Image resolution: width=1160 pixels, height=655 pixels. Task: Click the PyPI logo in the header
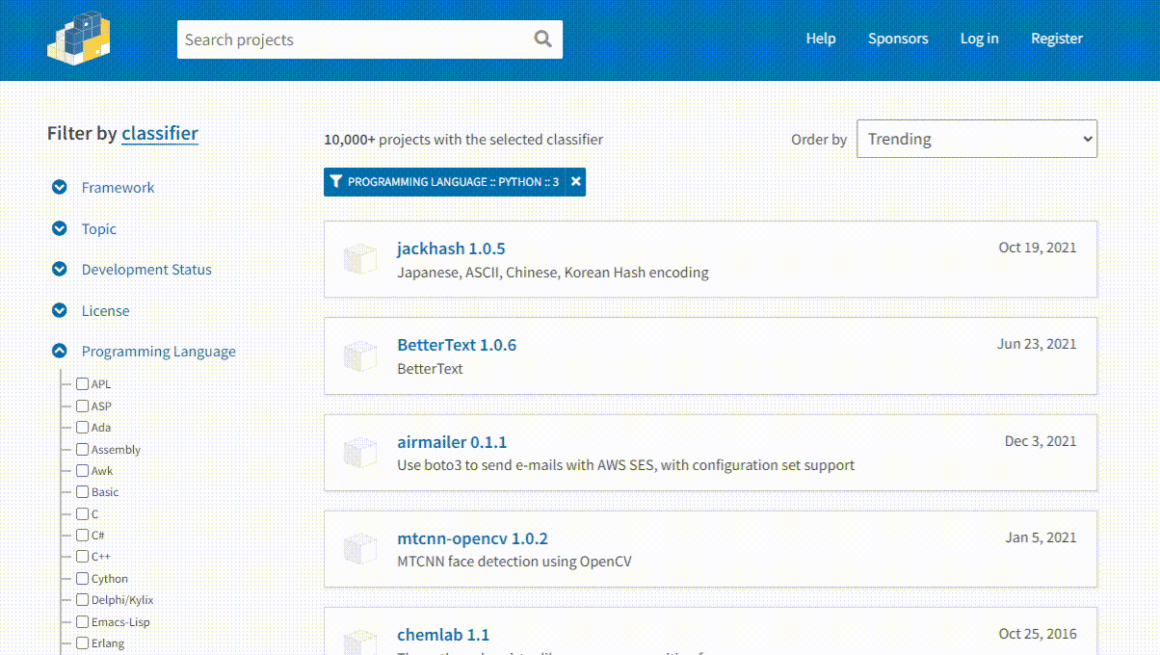click(x=78, y=38)
